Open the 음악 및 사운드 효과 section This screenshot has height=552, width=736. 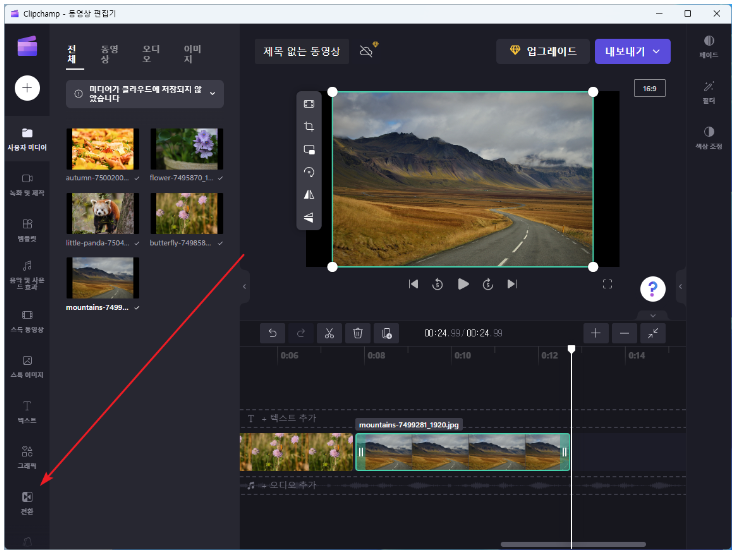point(27,276)
